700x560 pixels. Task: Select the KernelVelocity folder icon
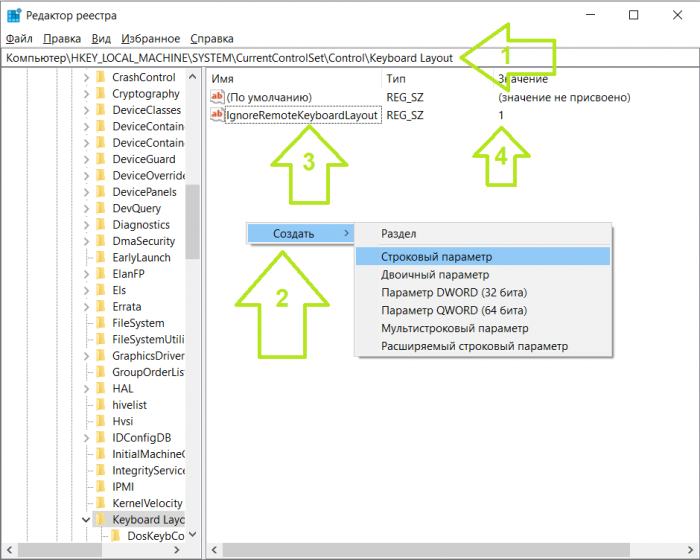[101, 503]
